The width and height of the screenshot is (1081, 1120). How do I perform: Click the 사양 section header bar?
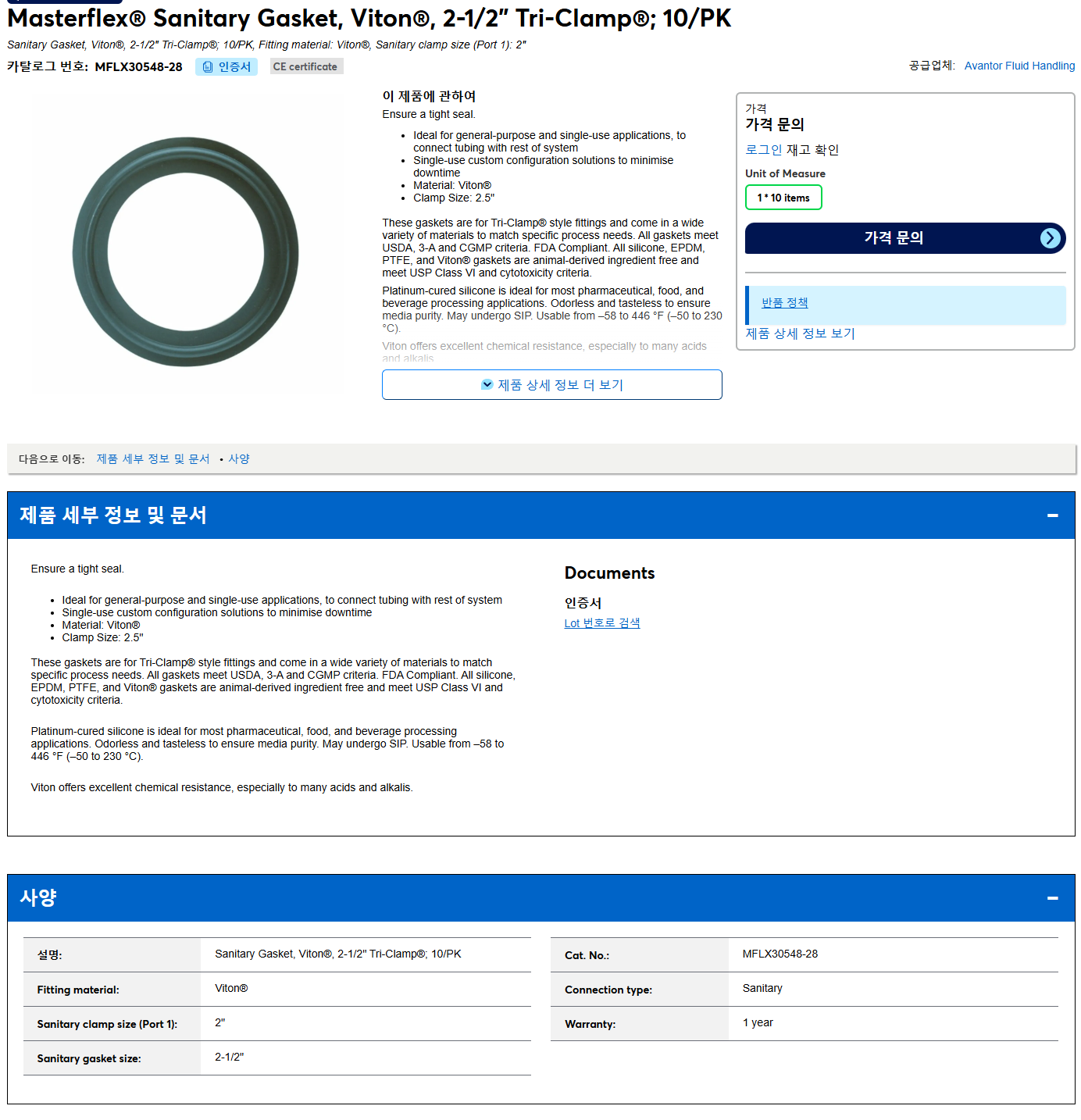[541, 898]
